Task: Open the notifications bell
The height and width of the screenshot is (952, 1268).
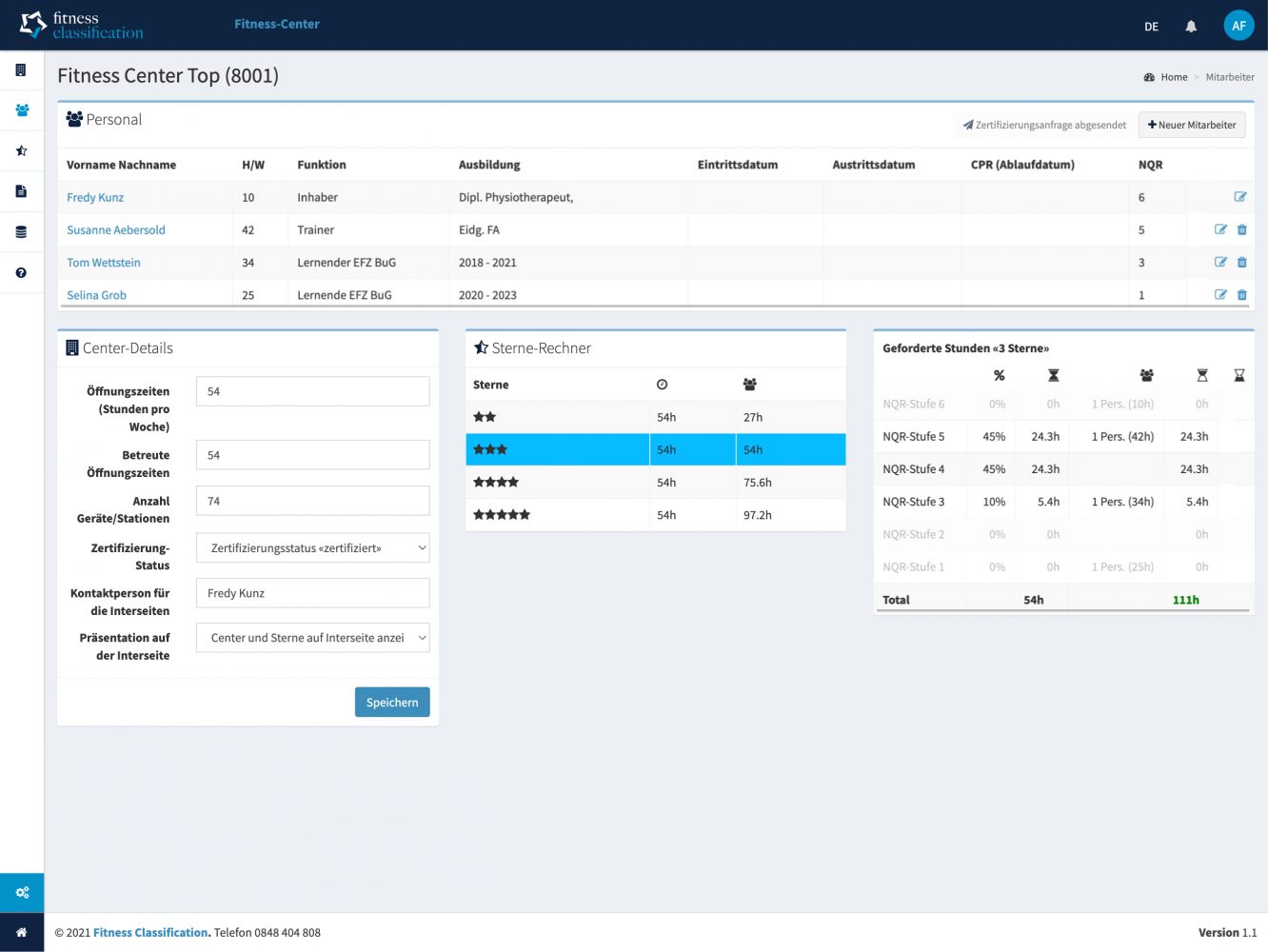Action: [1191, 27]
